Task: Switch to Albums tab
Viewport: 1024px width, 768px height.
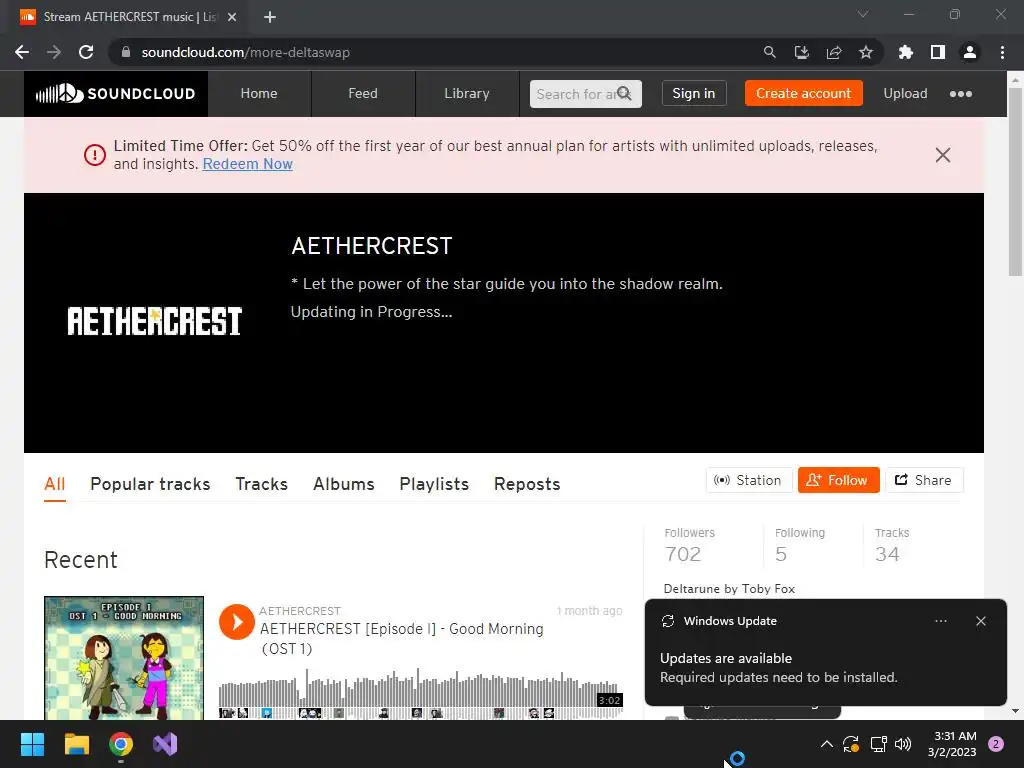Action: (x=344, y=484)
